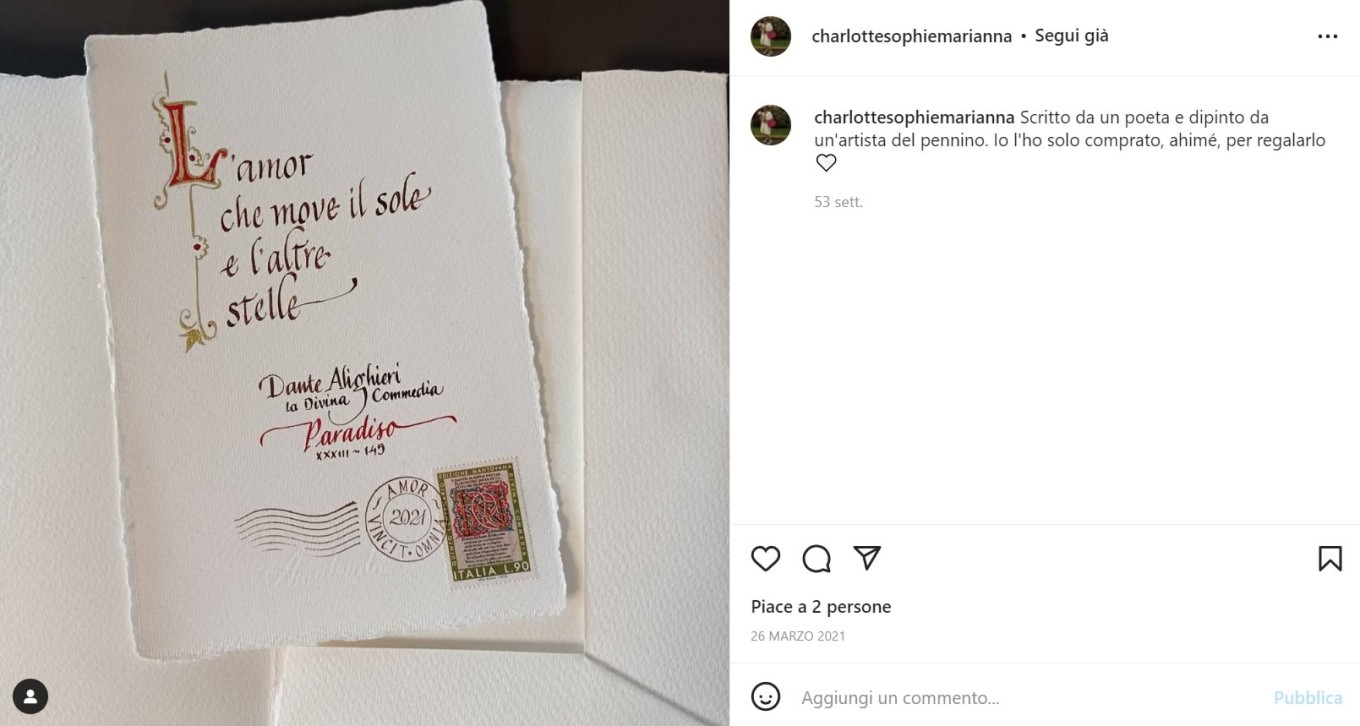Like the caption comment with small heart
Viewport: 1360px width, 726px height.
click(x=826, y=163)
